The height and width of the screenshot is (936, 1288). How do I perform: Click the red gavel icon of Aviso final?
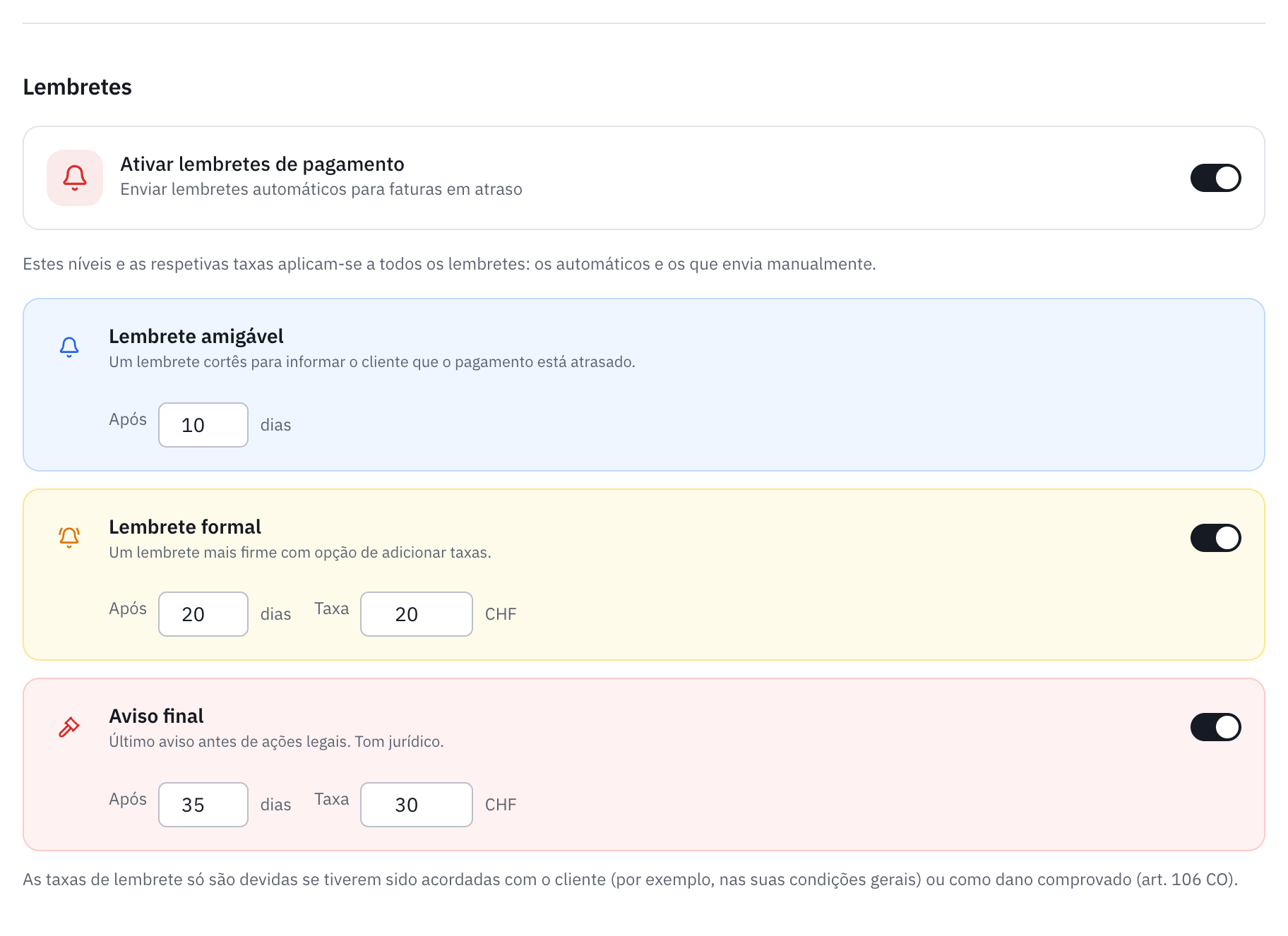click(69, 727)
